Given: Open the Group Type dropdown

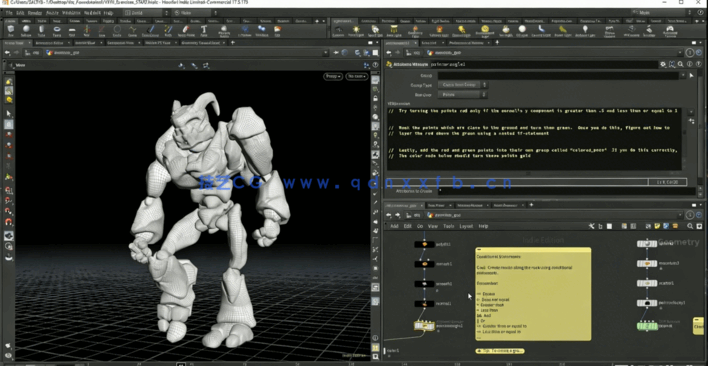Looking at the screenshot, I should [463, 85].
